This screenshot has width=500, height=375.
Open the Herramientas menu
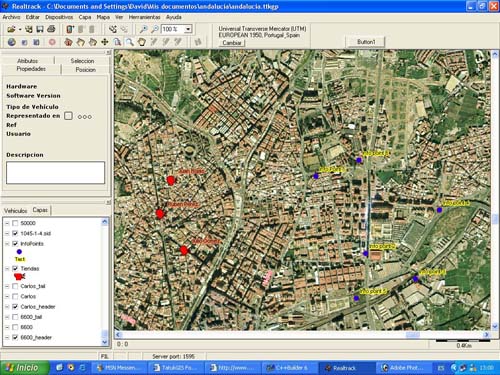[x=144, y=17]
